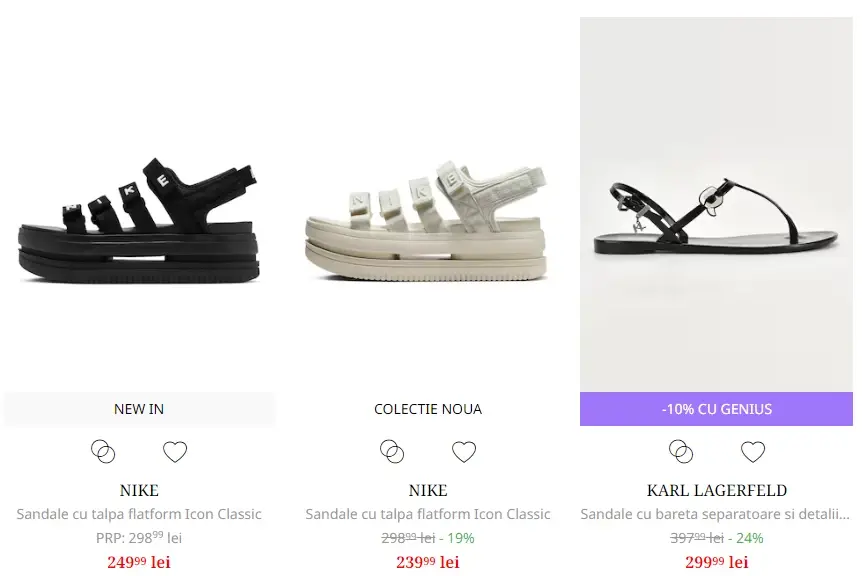Open black sandal title Sandale cu talpa flatform

coord(139,514)
